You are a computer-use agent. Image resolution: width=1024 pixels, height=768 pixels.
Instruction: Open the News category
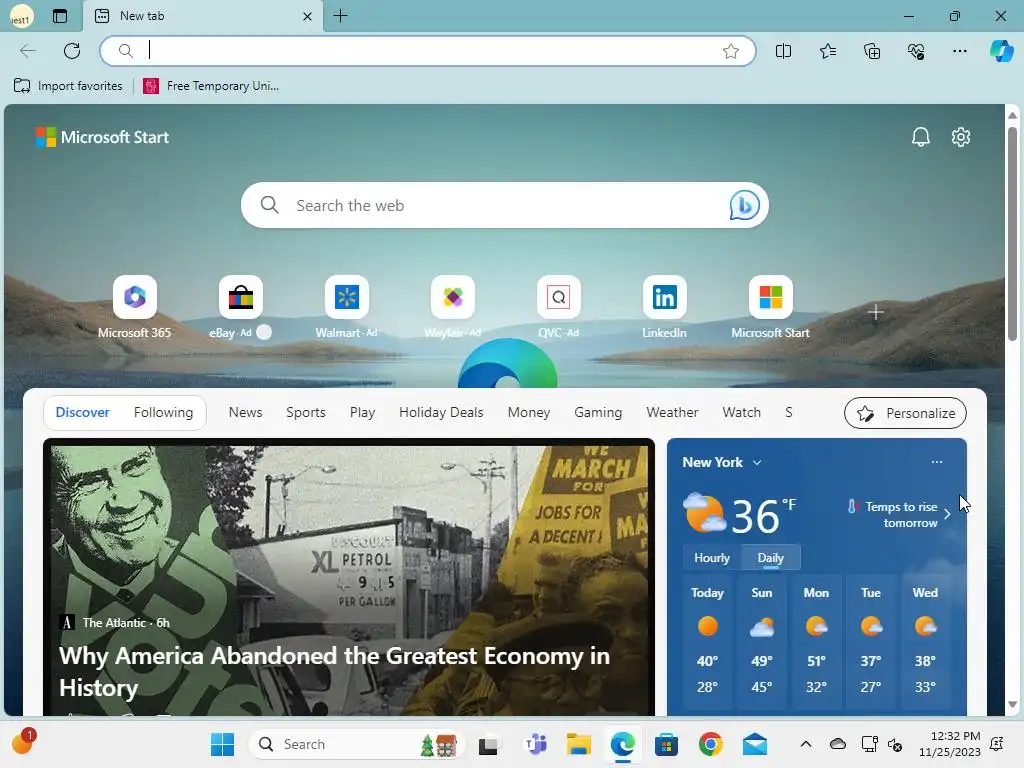[246, 413]
